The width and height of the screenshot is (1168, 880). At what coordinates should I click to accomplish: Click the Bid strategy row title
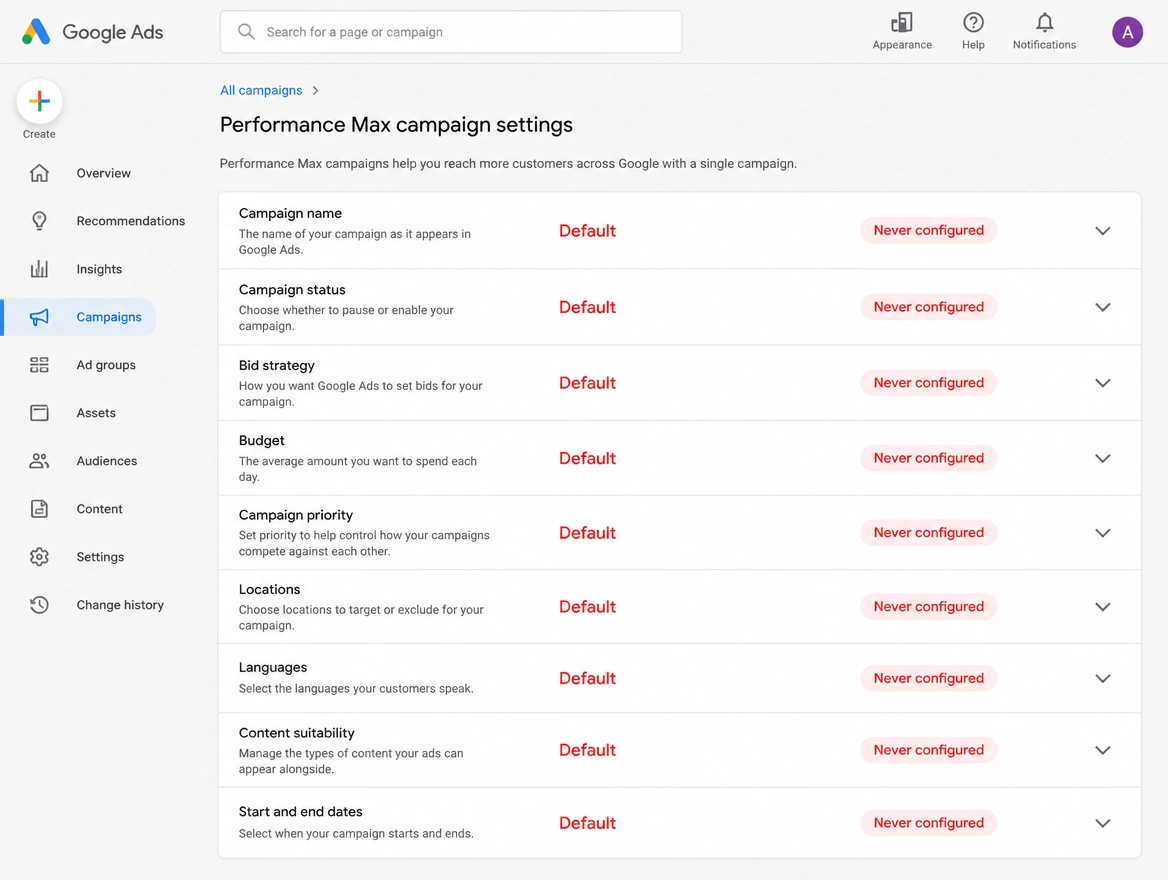pos(276,366)
